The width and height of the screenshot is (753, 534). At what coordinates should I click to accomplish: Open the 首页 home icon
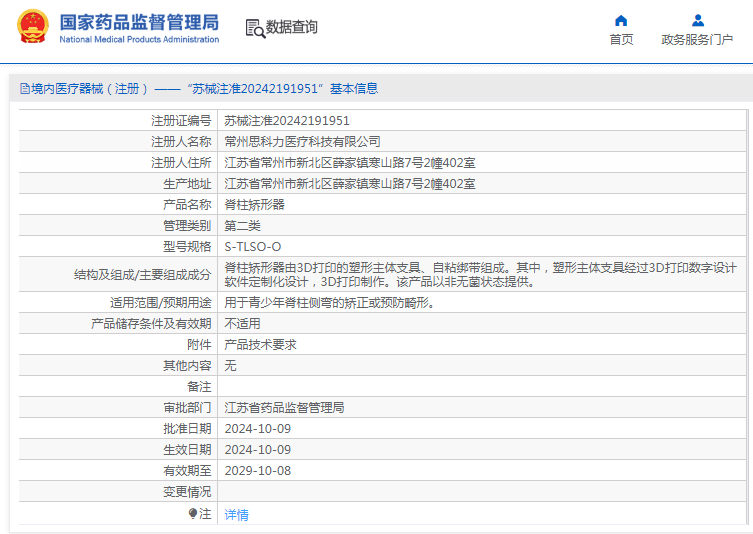coord(621,21)
